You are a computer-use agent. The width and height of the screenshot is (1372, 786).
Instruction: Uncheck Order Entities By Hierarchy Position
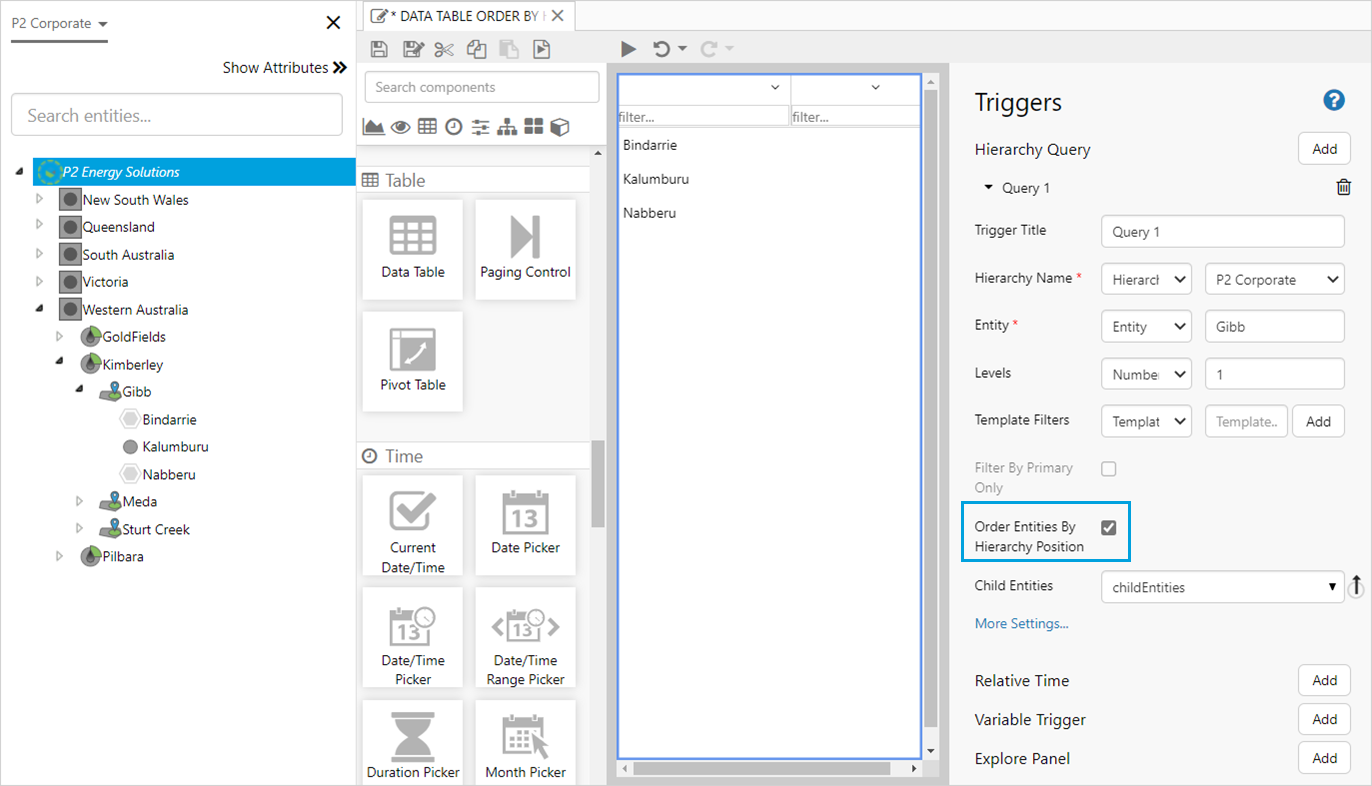click(x=1108, y=528)
